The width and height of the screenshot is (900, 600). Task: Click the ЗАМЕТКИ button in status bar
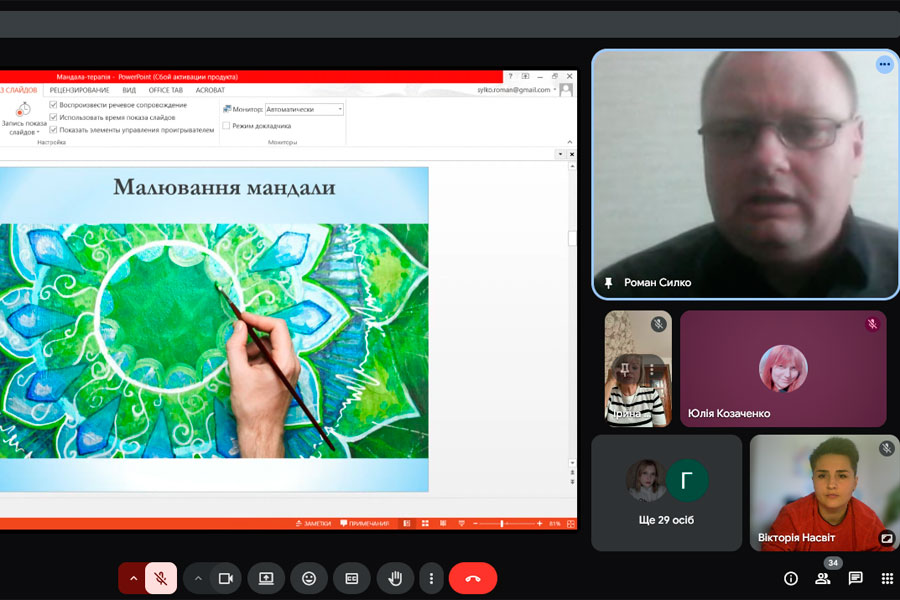click(313, 524)
